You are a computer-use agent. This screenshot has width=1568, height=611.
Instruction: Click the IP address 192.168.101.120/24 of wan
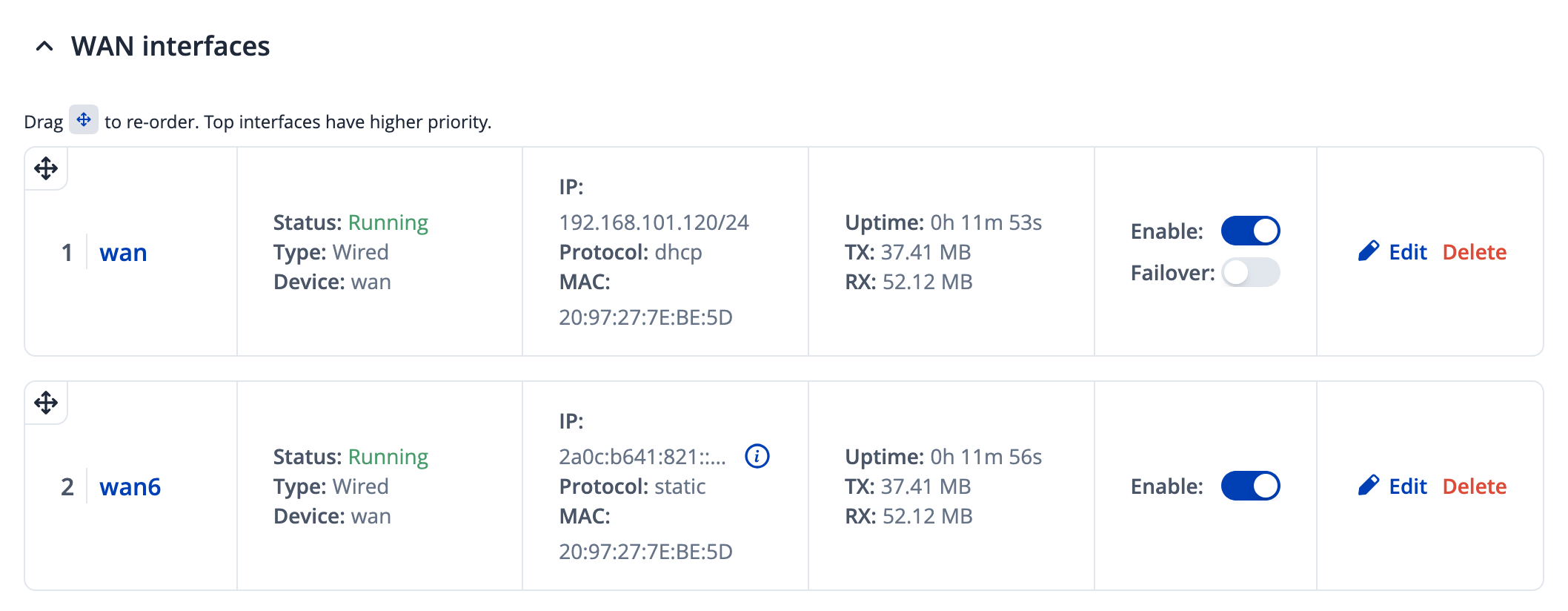click(x=654, y=222)
